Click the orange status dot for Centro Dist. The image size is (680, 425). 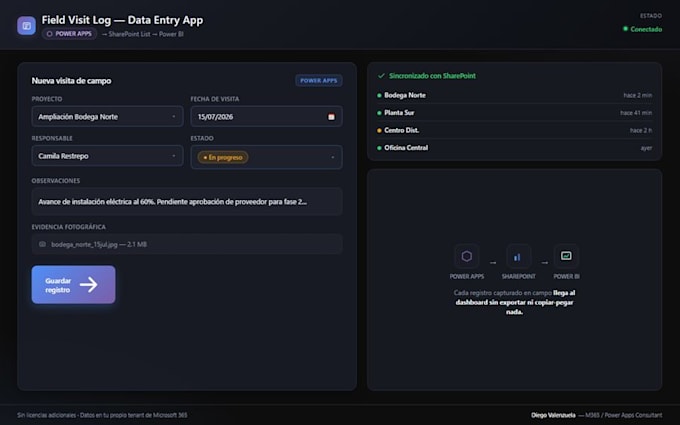(x=379, y=131)
